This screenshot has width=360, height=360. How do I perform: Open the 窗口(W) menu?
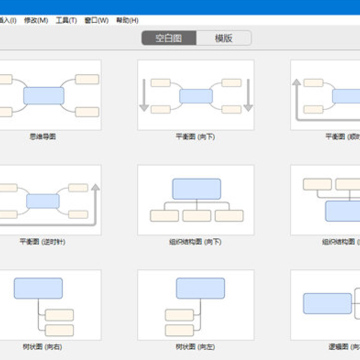96,20
